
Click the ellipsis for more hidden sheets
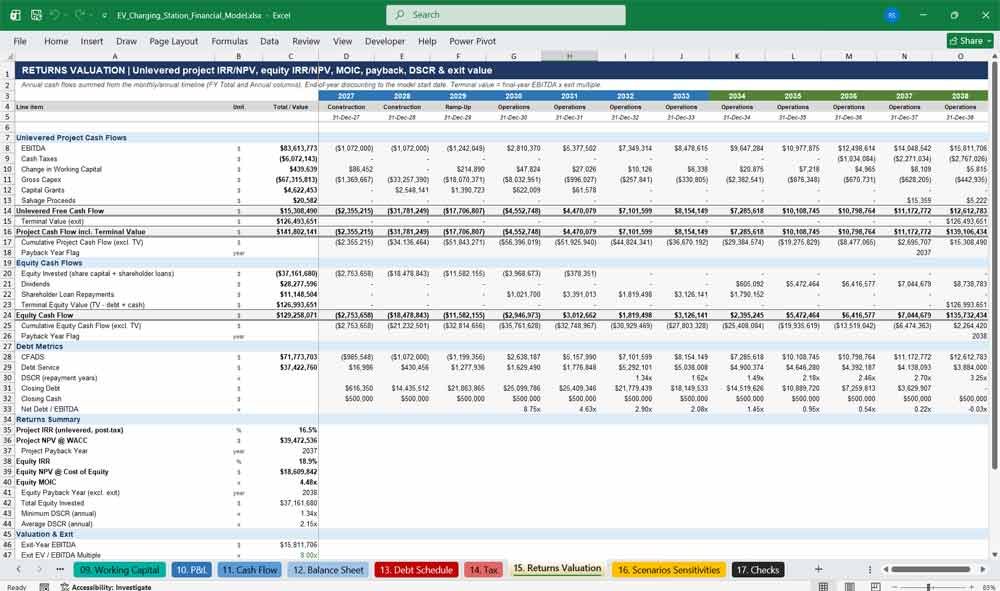(x=60, y=569)
